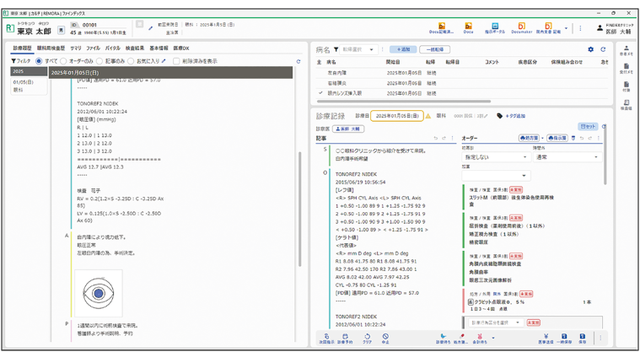
Task: Open the empty dropdown below 指定しない
Action: 496,176
